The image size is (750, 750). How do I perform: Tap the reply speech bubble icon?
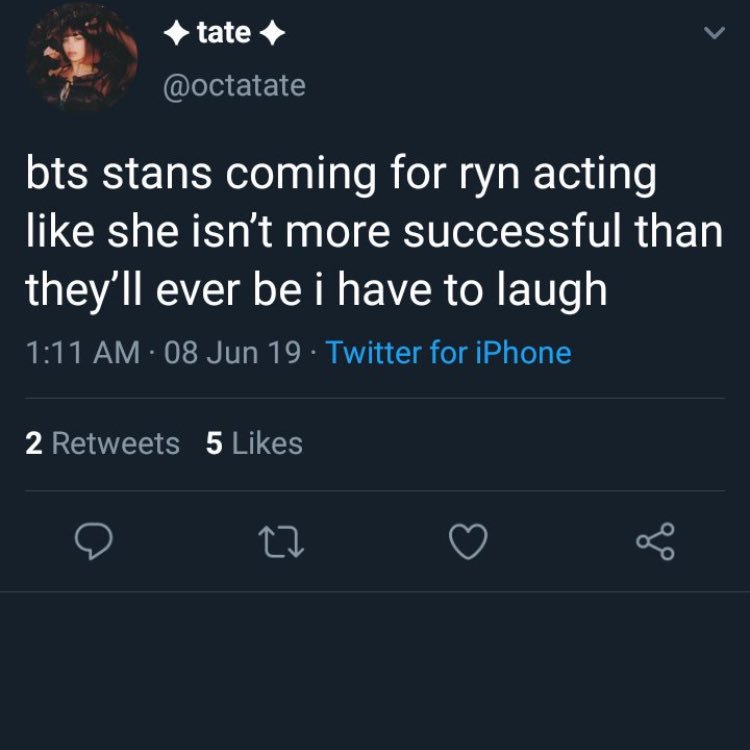94,541
